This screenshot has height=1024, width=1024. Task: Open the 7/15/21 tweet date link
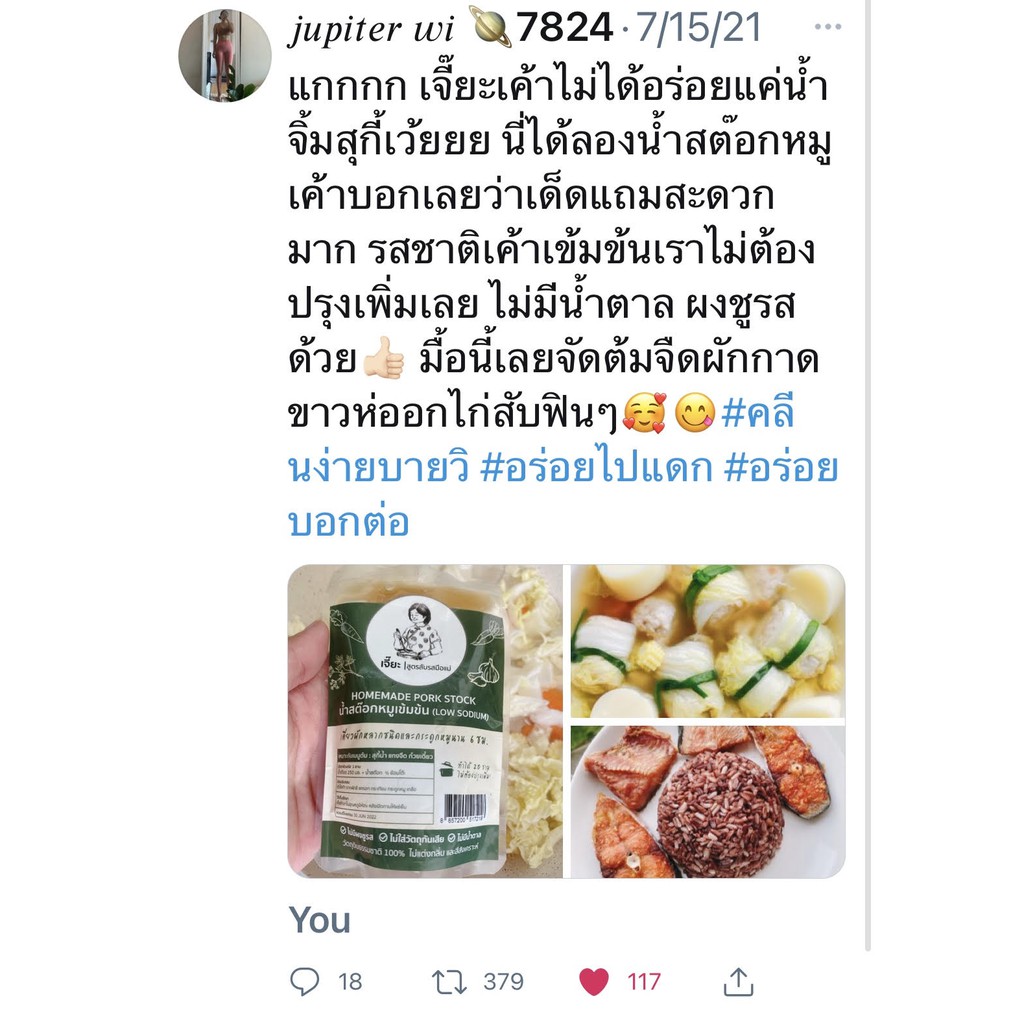click(699, 27)
